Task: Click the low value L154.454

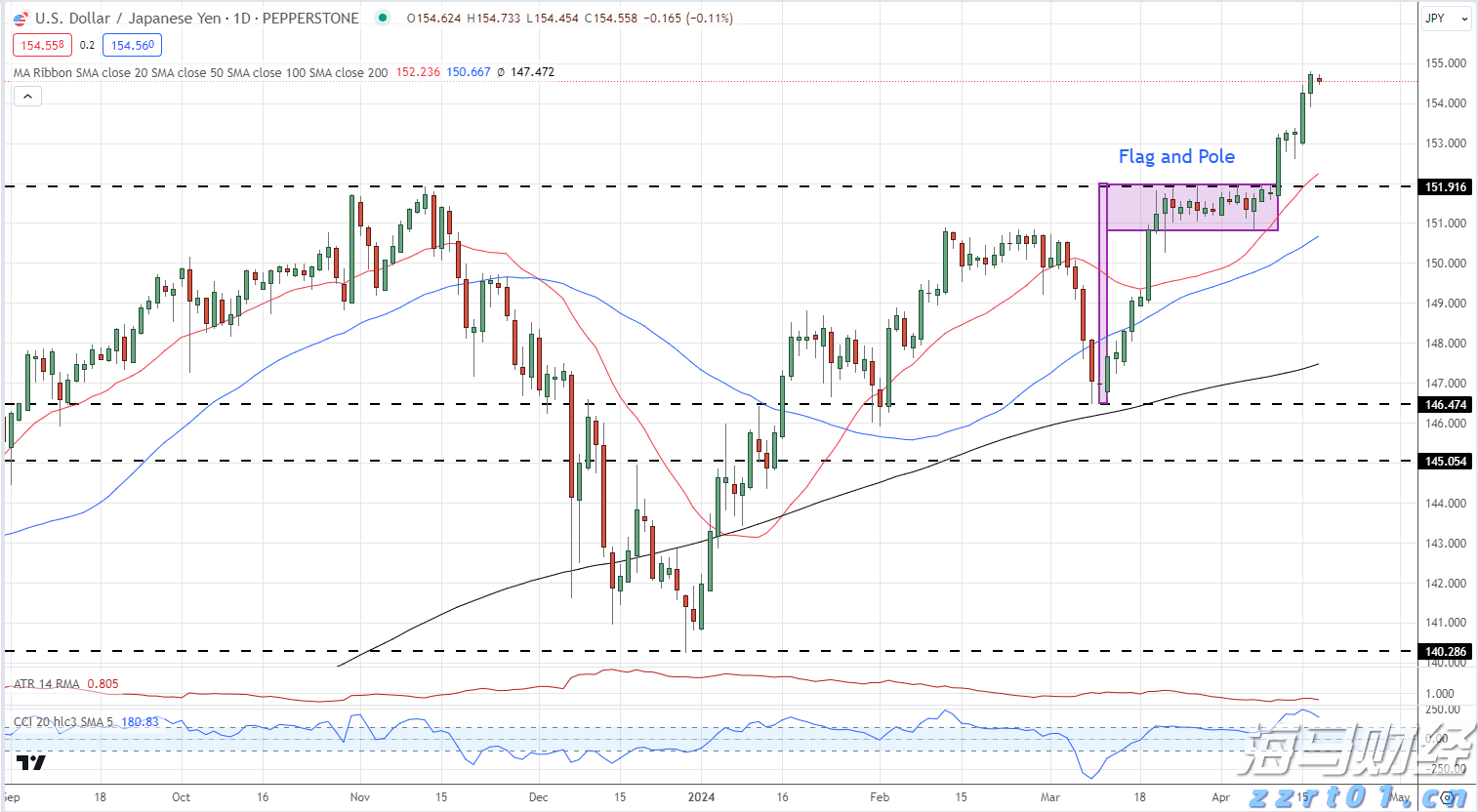Action: click(553, 18)
